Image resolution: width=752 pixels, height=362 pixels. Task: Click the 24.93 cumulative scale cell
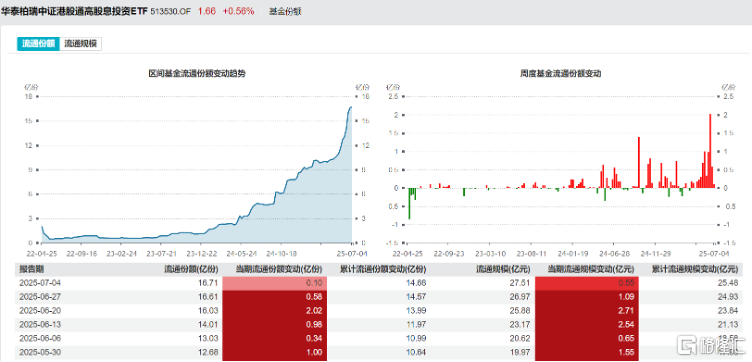click(x=729, y=297)
